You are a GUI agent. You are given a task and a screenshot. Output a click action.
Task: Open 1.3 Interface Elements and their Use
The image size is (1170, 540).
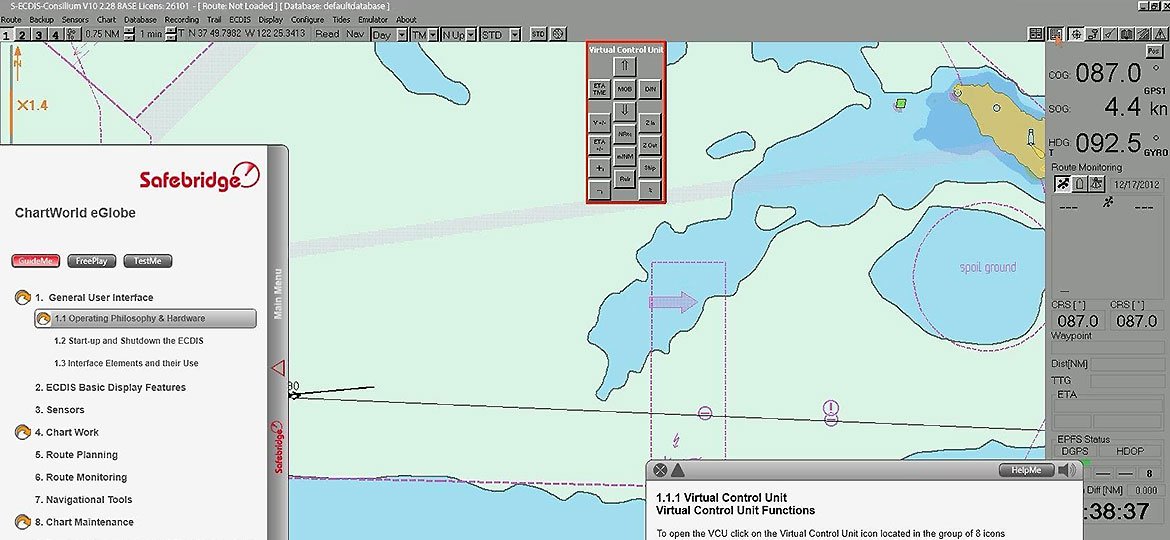click(x=126, y=363)
